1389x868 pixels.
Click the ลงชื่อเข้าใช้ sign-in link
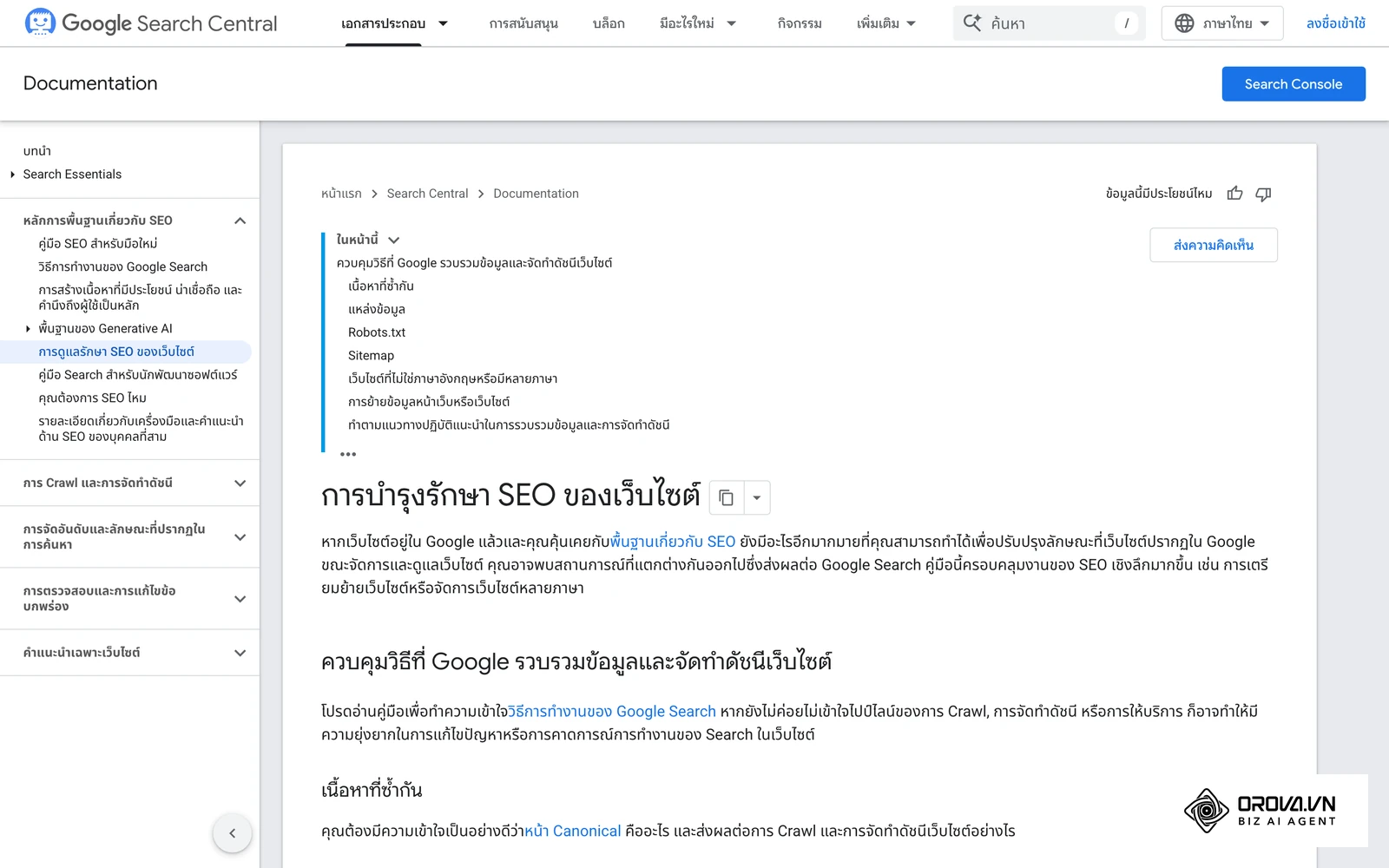(x=1335, y=23)
